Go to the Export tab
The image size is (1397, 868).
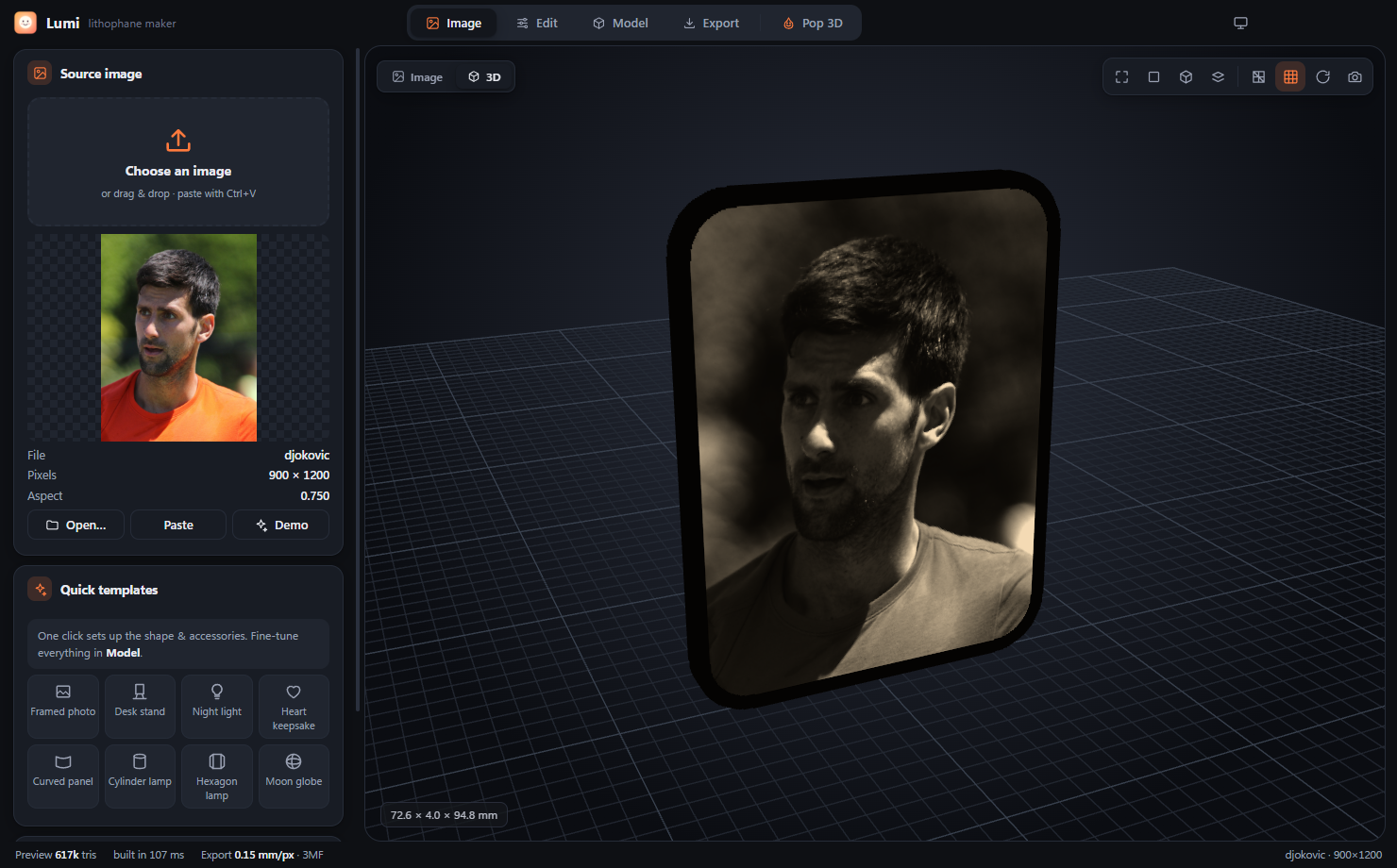[712, 23]
